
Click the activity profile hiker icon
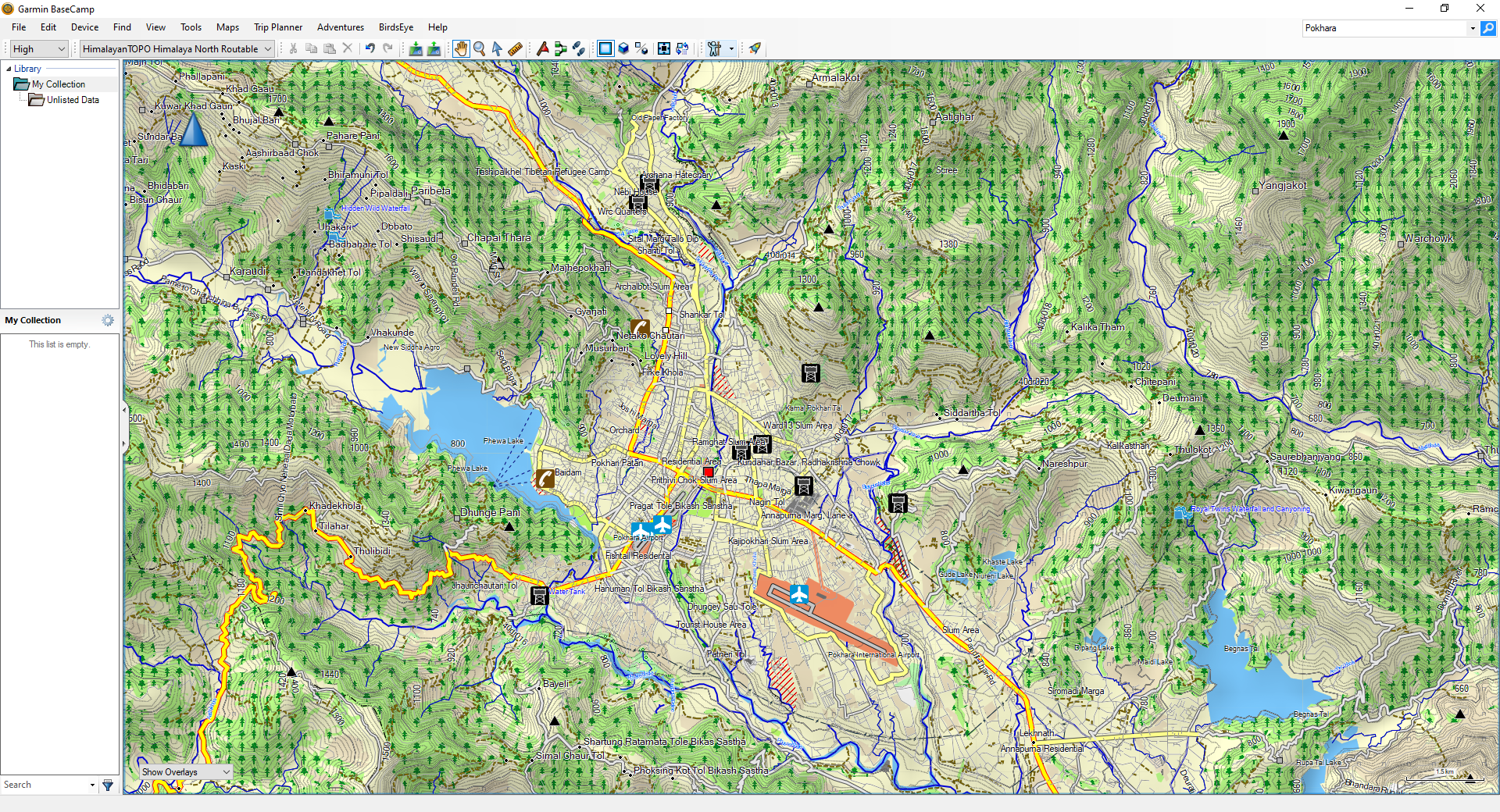coord(714,48)
